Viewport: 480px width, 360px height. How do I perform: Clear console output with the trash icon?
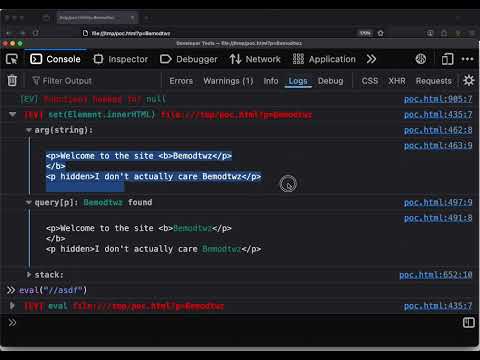point(12,80)
